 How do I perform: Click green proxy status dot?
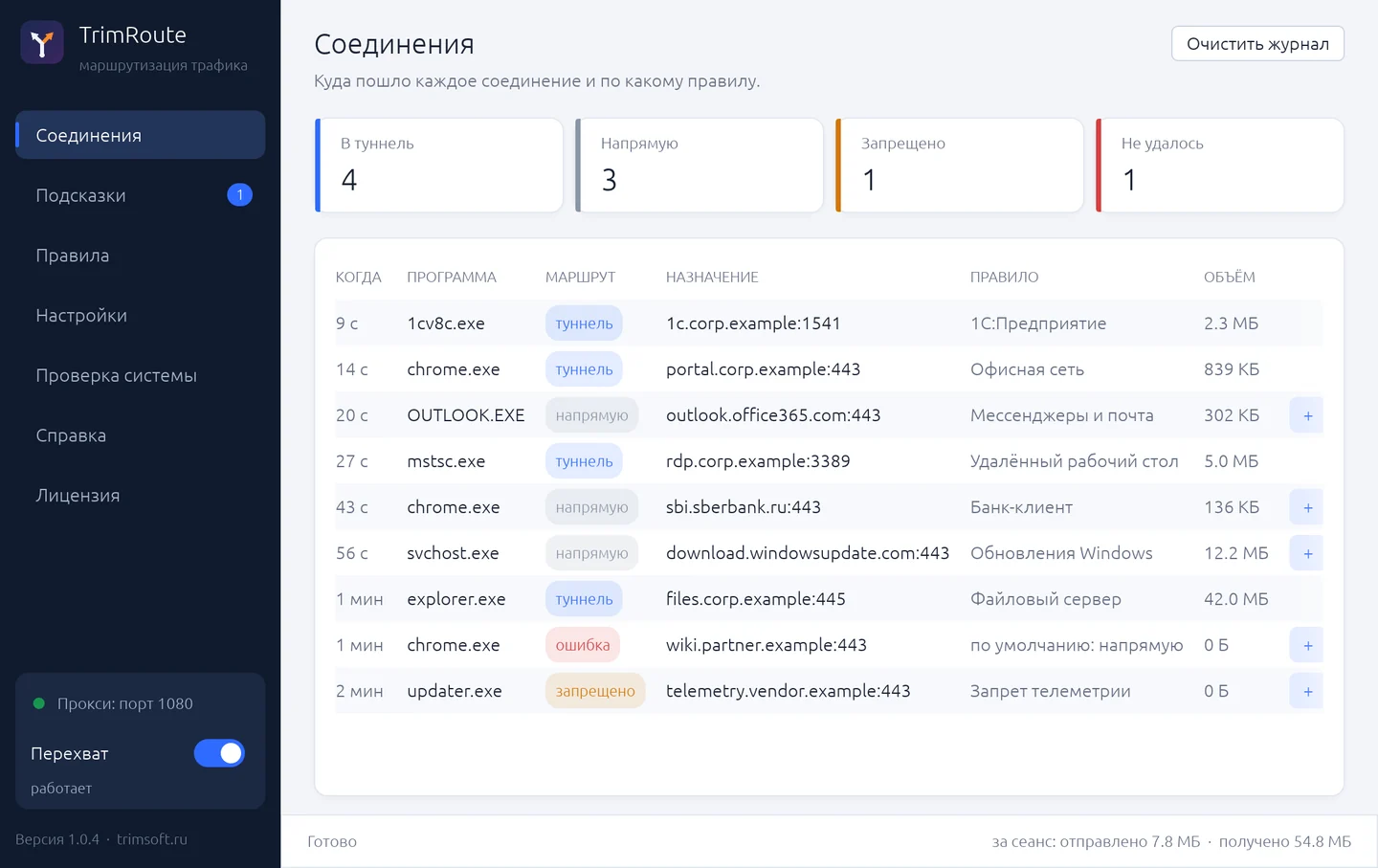tap(39, 703)
